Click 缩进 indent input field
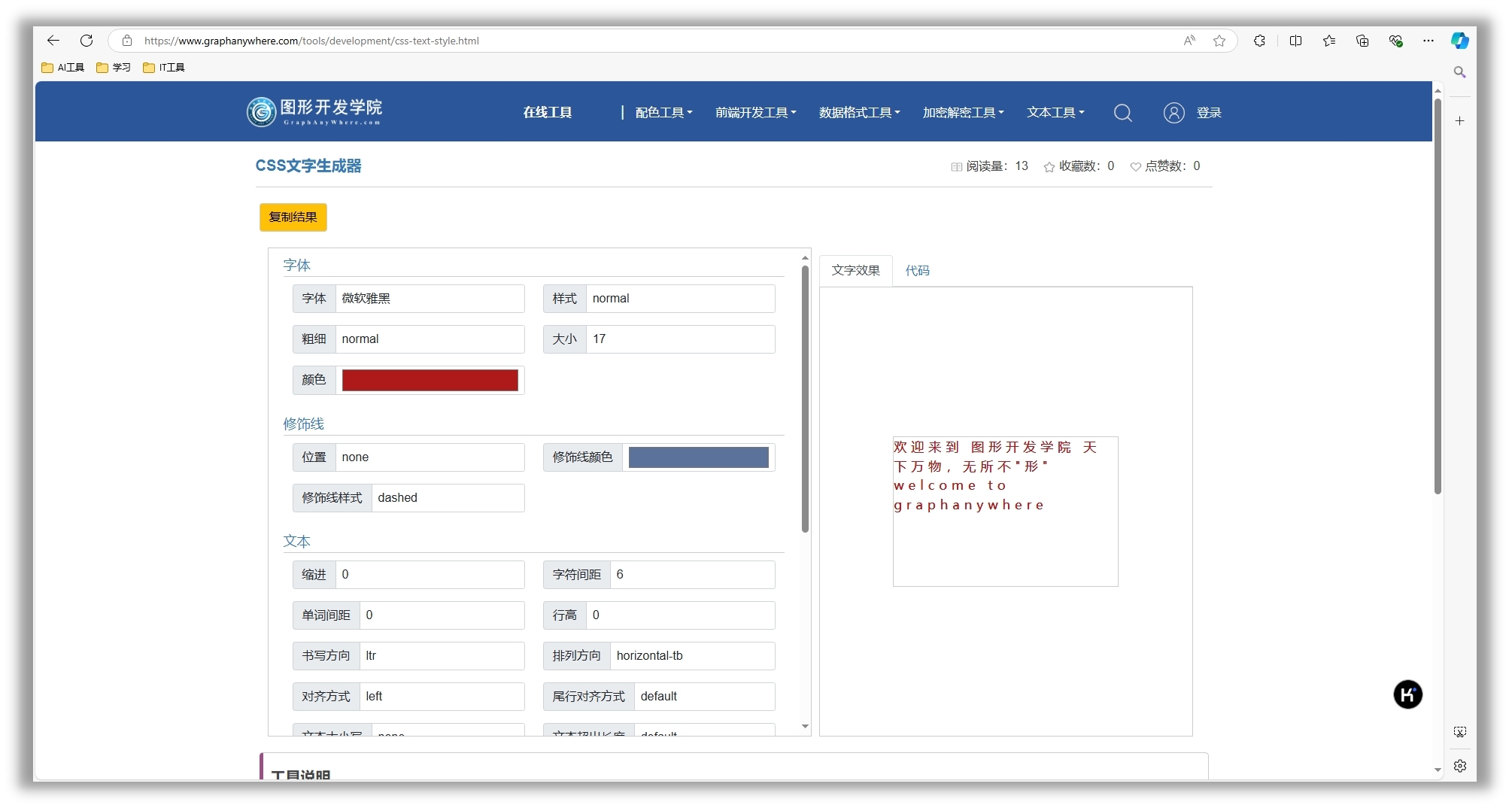Image resolution: width=1512 pixels, height=808 pixels. [x=430, y=575]
